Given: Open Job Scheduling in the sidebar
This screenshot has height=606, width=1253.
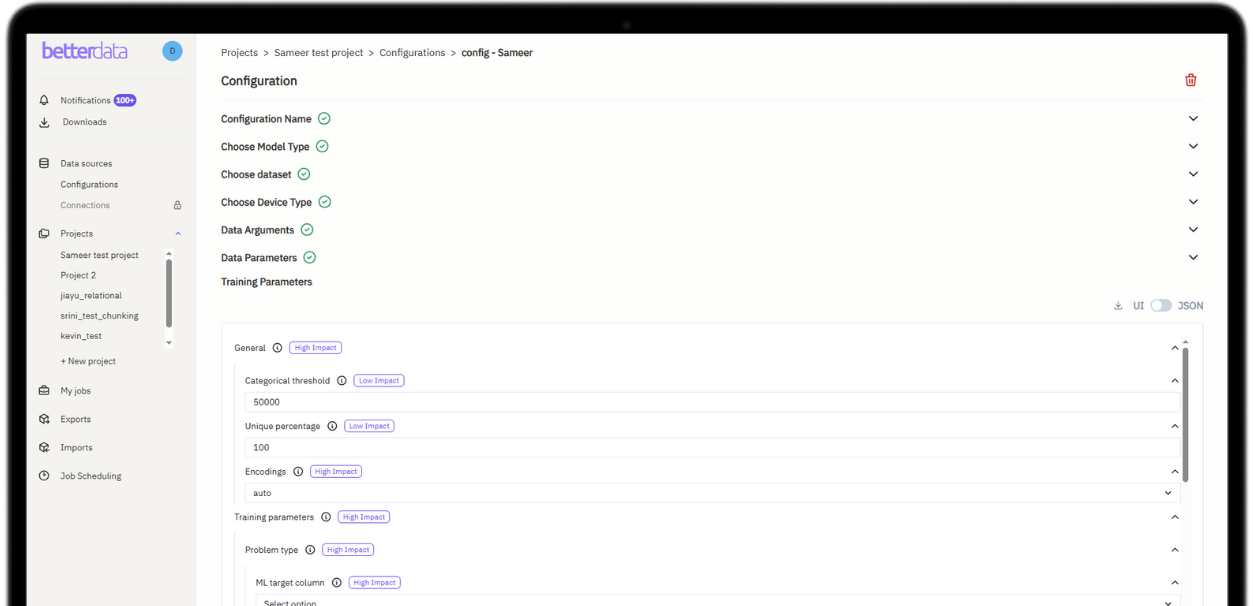Looking at the screenshot, I should (x=91, y=476).
